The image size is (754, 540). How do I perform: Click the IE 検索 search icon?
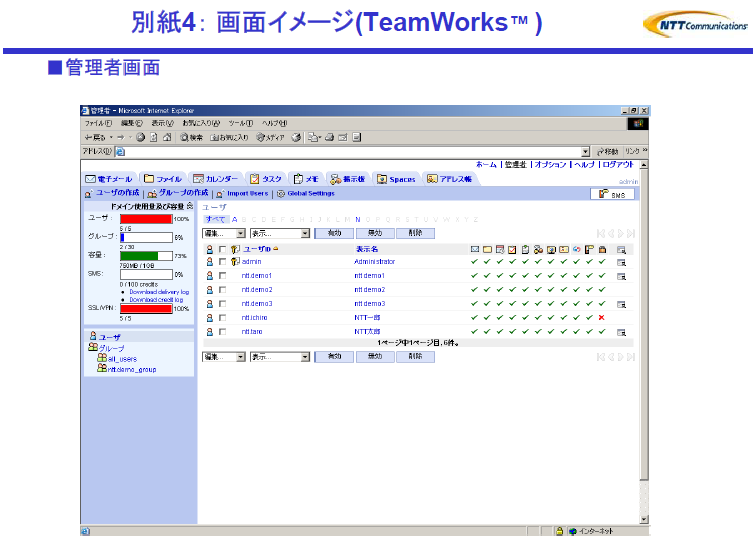[x=184, y=138]
